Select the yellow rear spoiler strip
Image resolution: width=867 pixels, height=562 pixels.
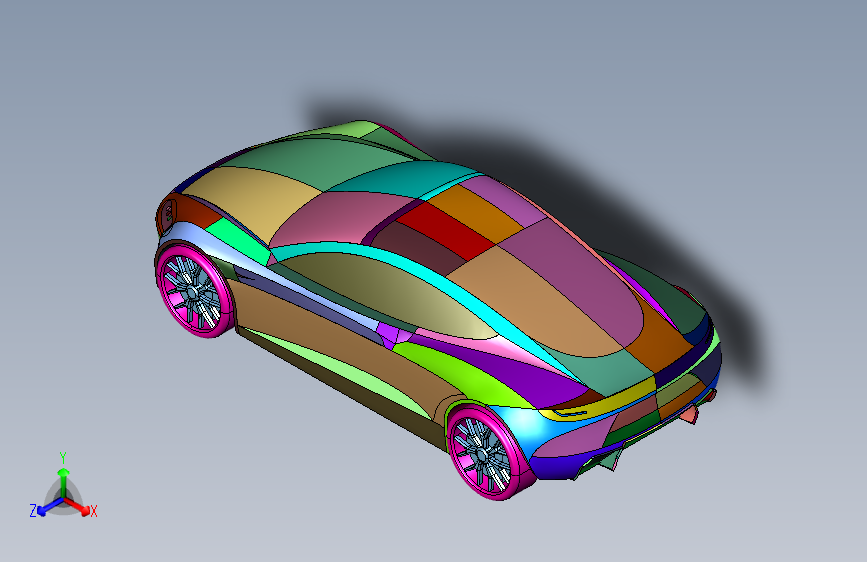[x=600, y=403]
